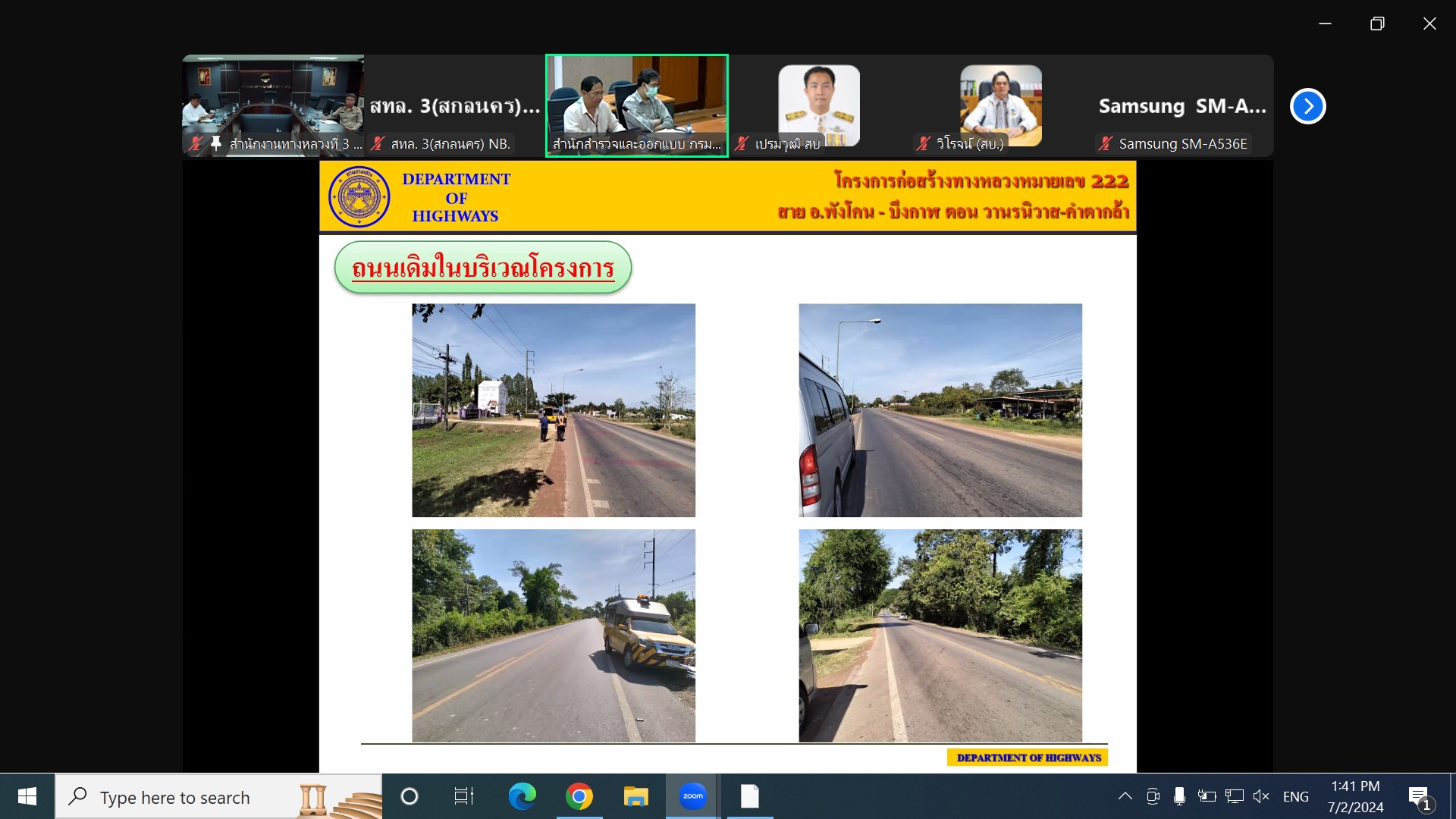This screenshot has height=819, width=1456.
Task: Open the blank document taskbar icon
Action: click(749, 796)
